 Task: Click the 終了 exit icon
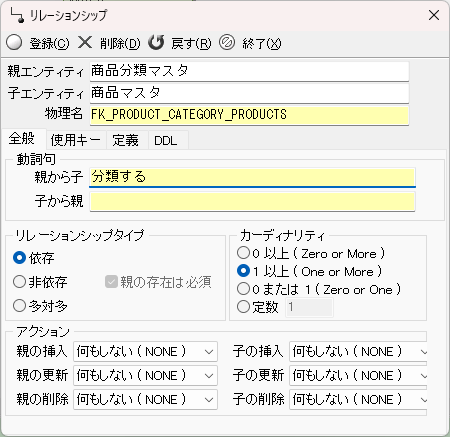pos(227,42)
